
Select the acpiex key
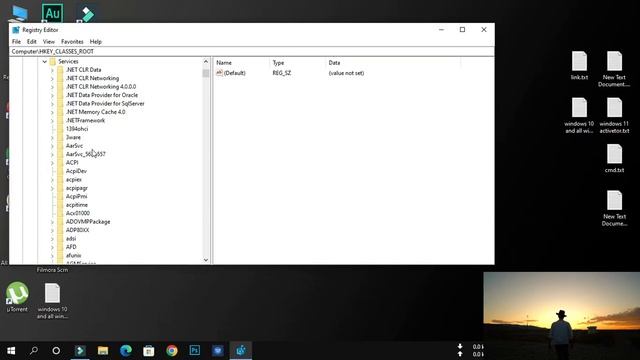point(74,180)
